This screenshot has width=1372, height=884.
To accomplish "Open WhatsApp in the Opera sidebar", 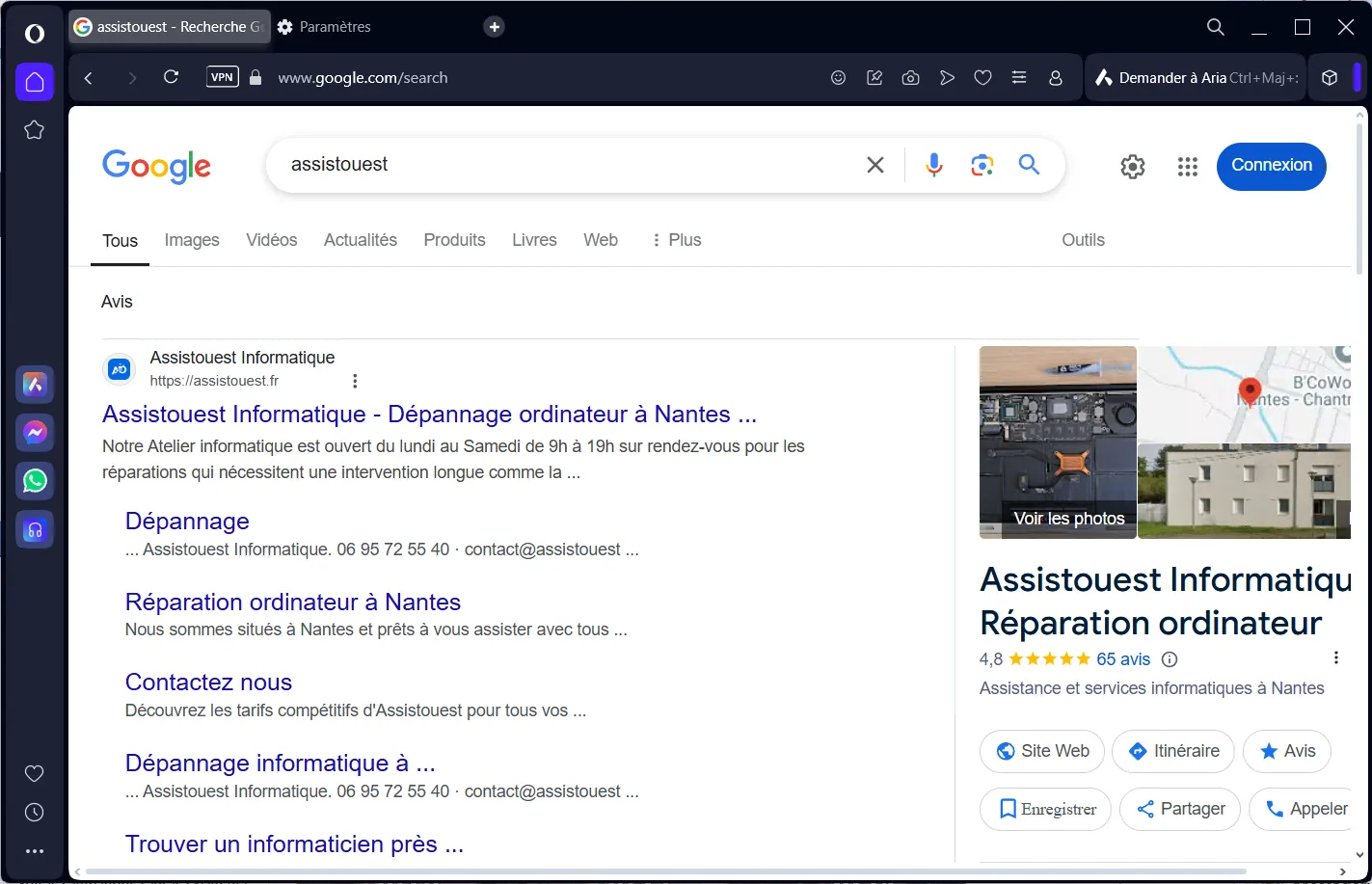I will (x=35, y=481).
